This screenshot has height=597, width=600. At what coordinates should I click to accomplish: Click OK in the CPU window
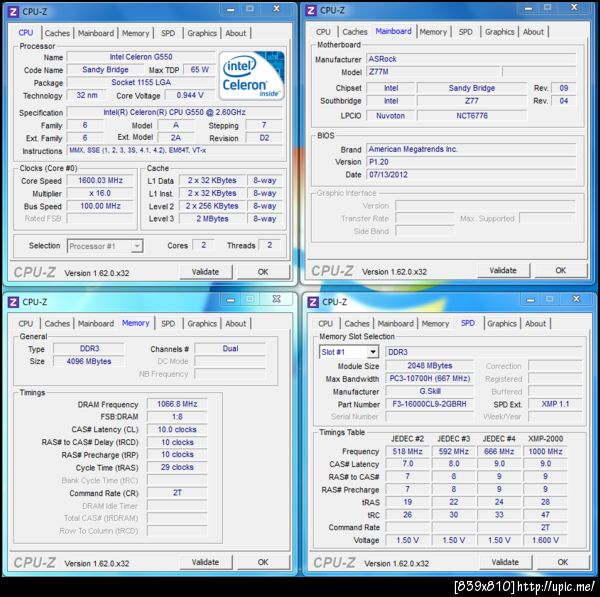[263, 272]
